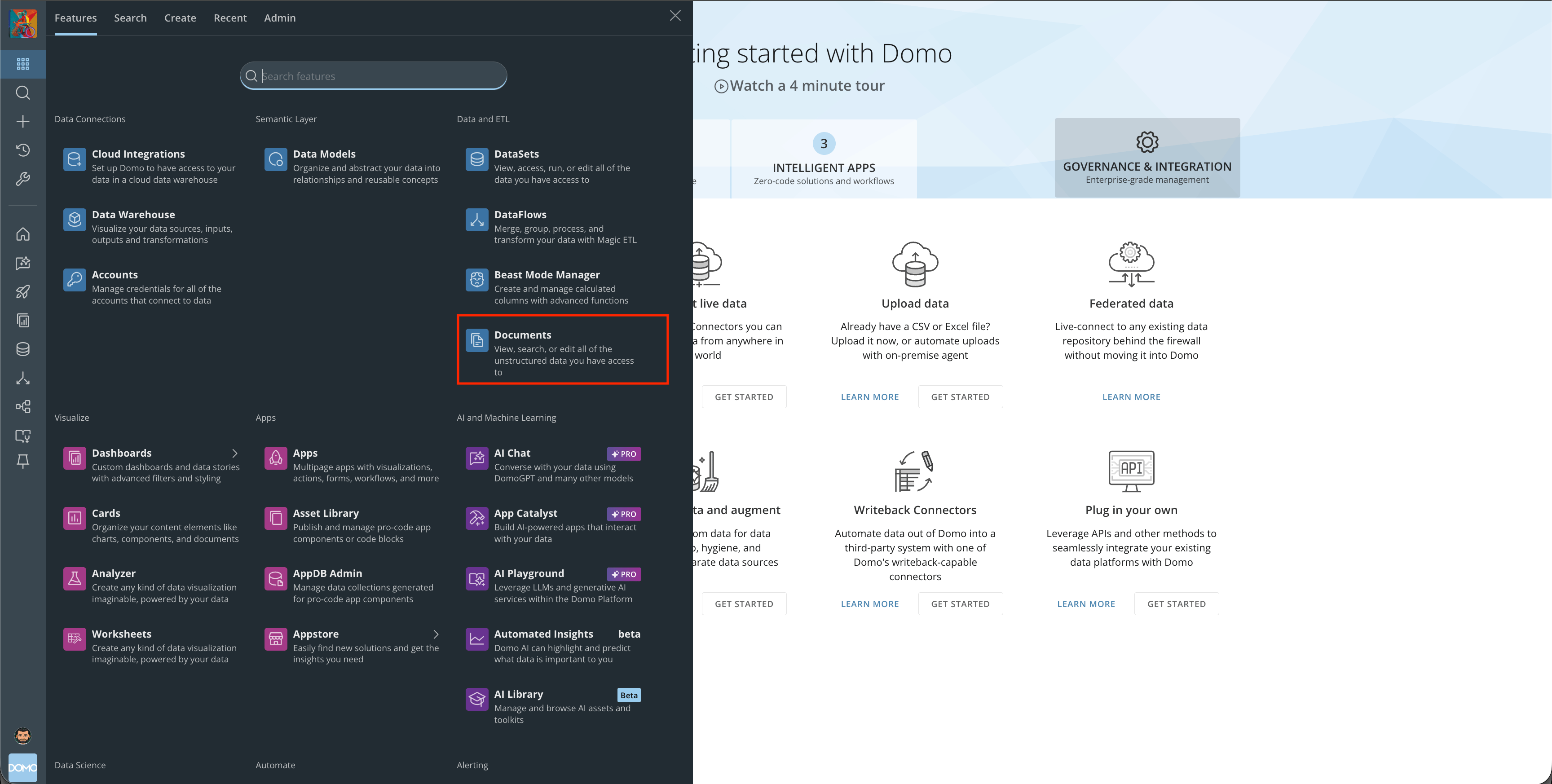Open the App Catalyst icon
The height and width of the screenshot is (784, 1552).
coord(477,519)
